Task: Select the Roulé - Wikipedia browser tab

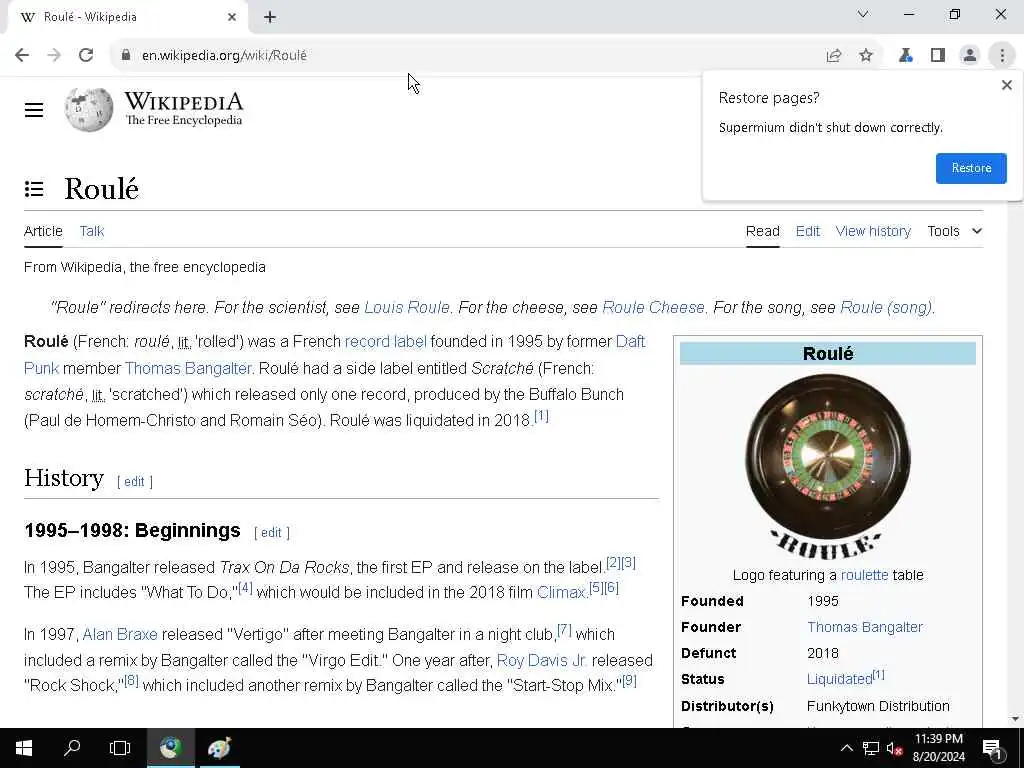Action: coord(127,18)
